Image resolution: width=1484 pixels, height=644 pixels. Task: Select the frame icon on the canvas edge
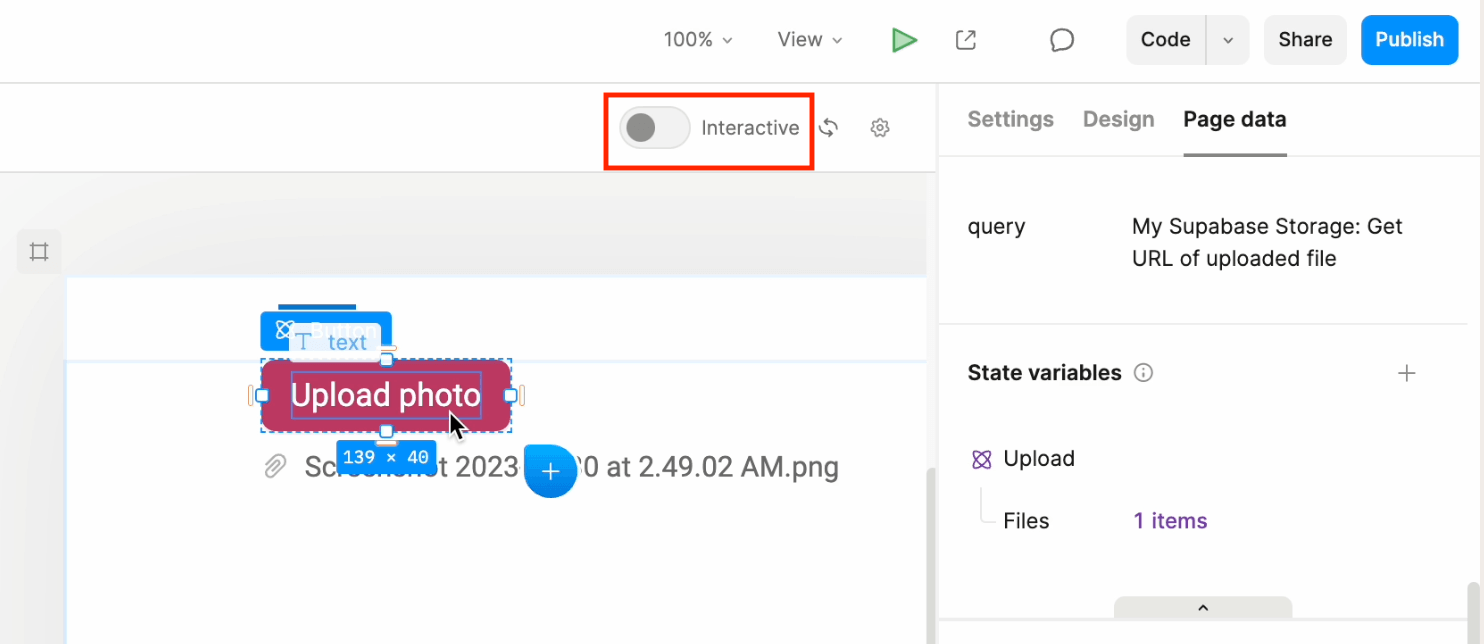point(38,251)
